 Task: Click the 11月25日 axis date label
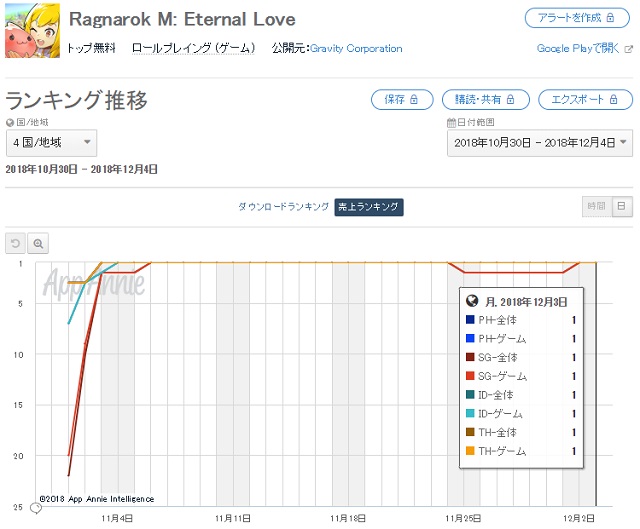[463, 518]
